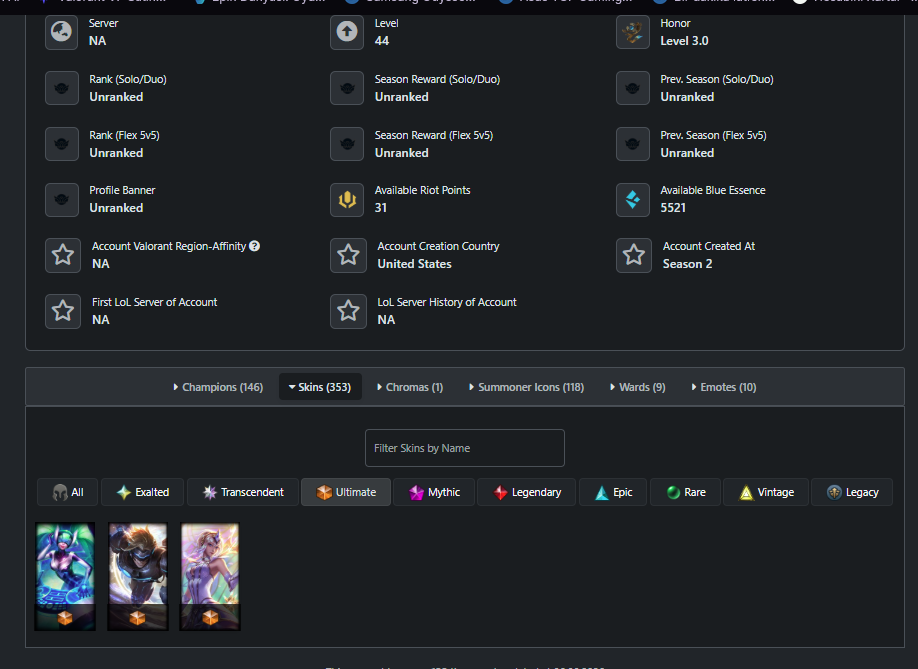
Task: Click the Honor value Level 3.0
Action: click(x=684, y=41)
